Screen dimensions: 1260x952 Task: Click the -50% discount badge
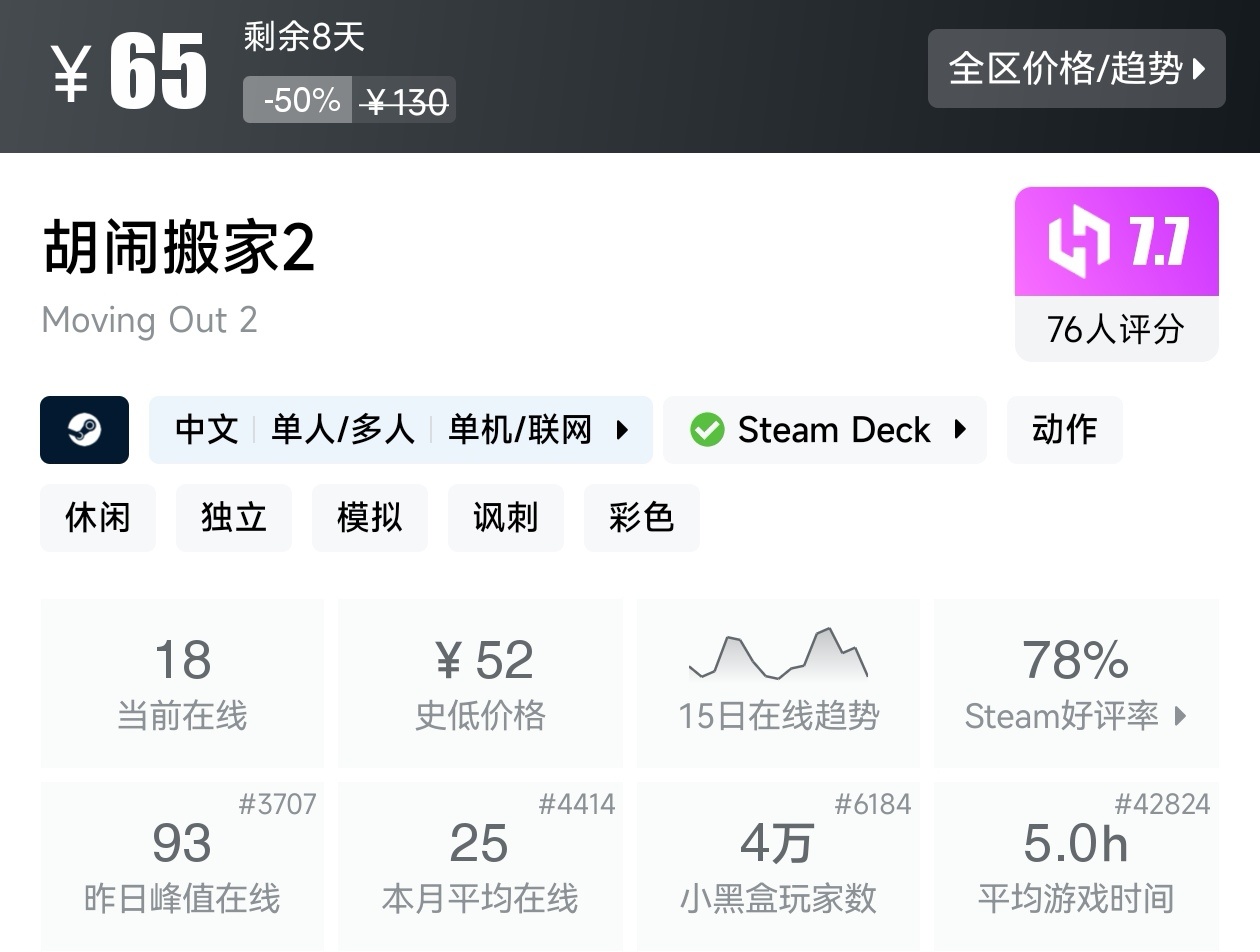(298, 100)
